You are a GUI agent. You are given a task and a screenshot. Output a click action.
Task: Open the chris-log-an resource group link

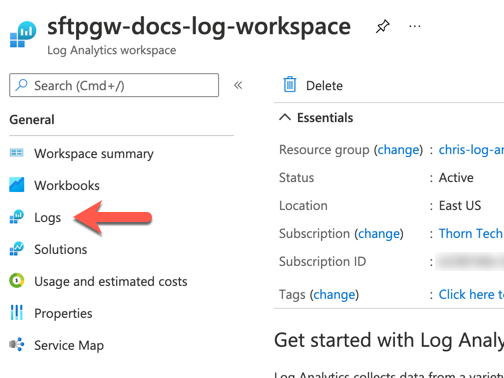(x=471, y=150)
